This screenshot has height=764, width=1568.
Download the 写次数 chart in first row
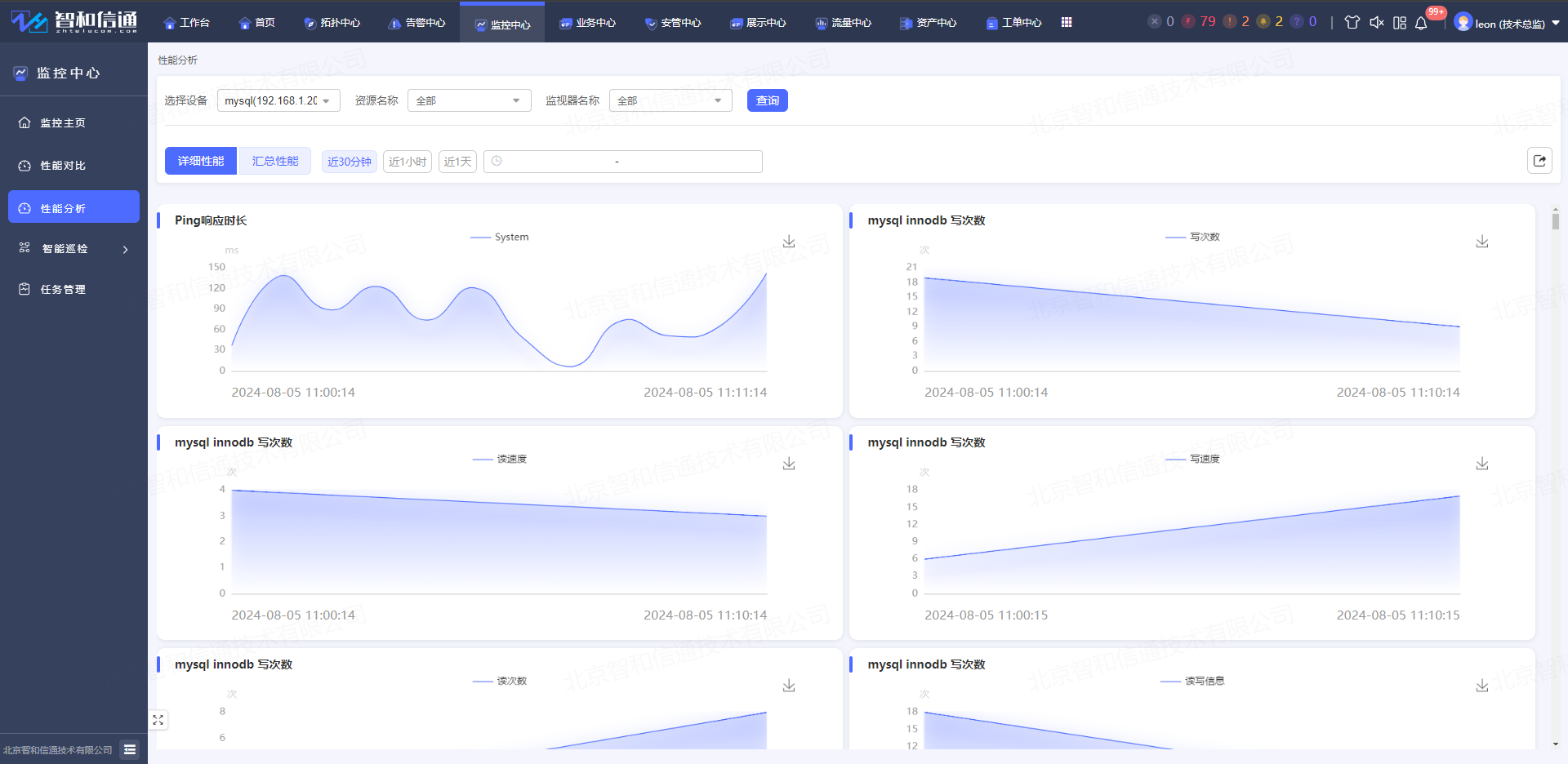pyautogui.click(x=1482, y=242)
